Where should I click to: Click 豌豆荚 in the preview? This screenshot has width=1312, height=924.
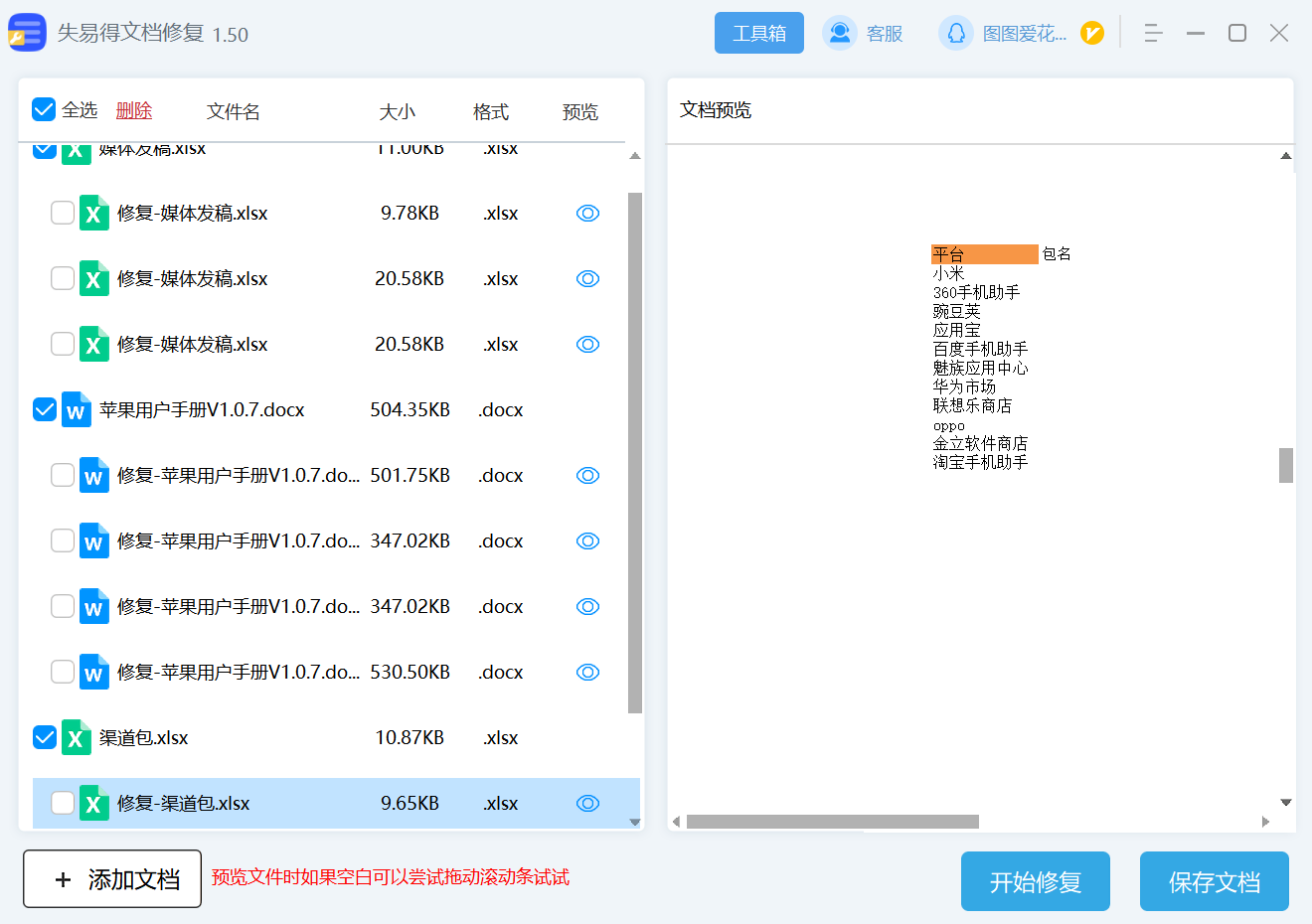pyautogui.click(x=957, y=311)
